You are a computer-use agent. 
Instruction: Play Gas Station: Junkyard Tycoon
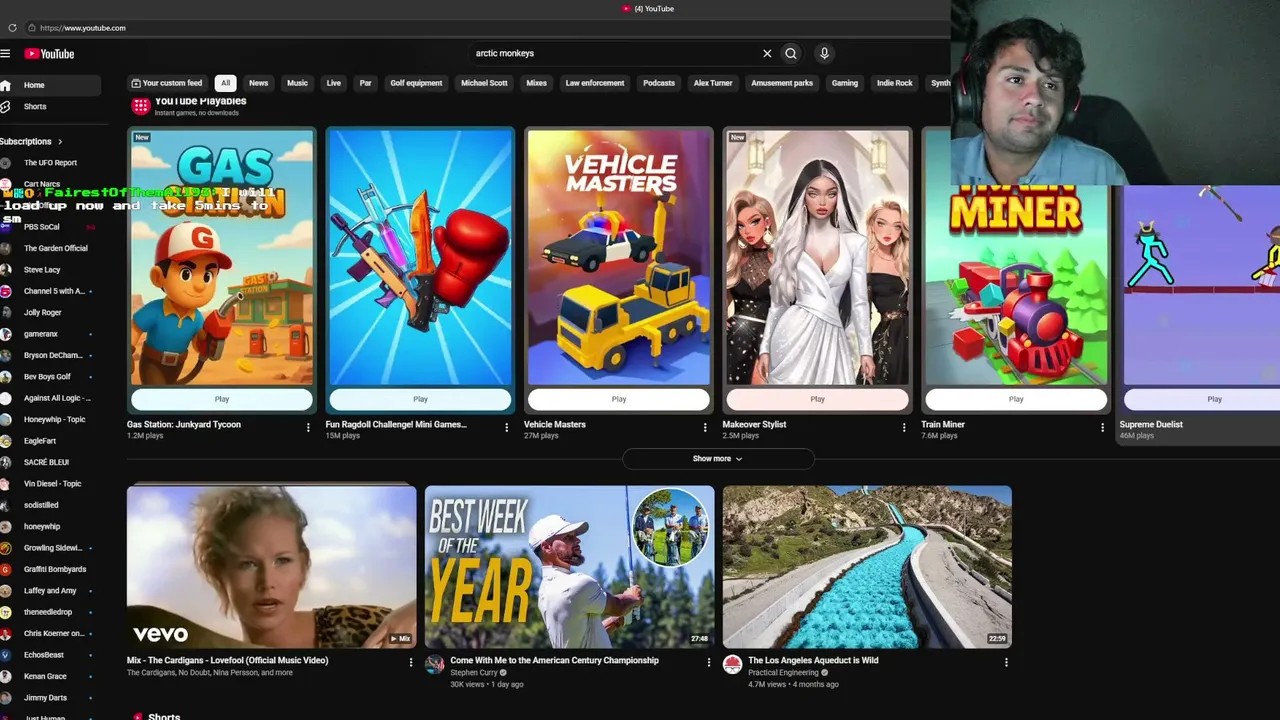click(222, 399)
